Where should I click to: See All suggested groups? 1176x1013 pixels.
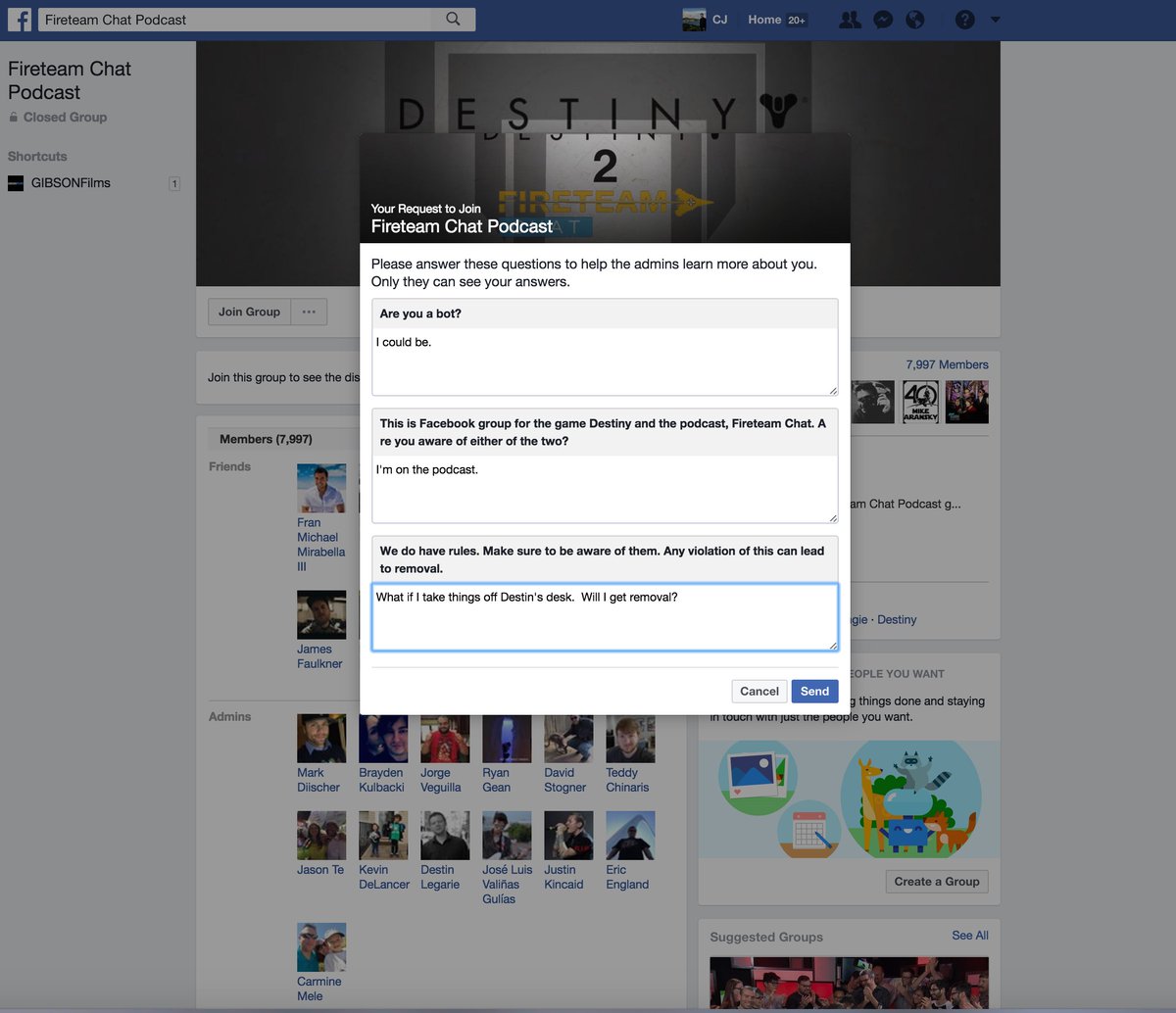tap(970, 936)
